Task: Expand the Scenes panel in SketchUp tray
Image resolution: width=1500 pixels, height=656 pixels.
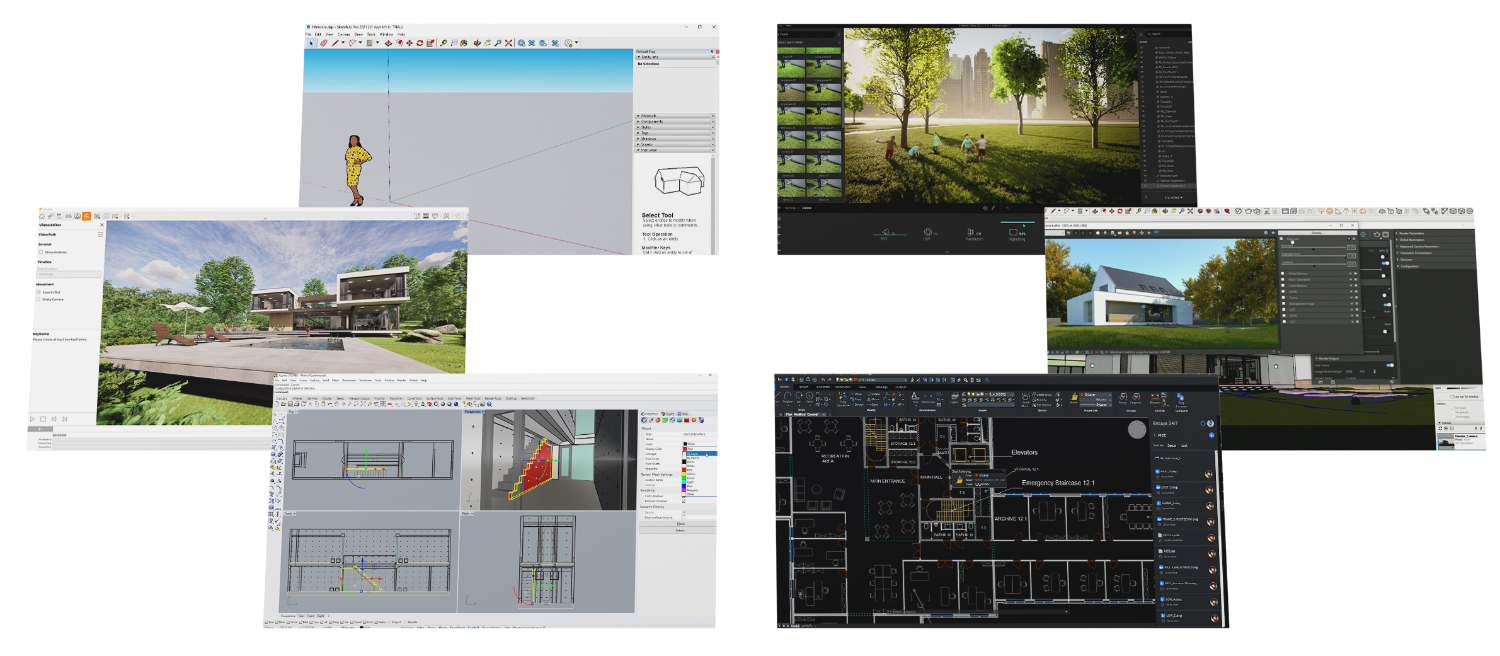Action: coord(676,146)
